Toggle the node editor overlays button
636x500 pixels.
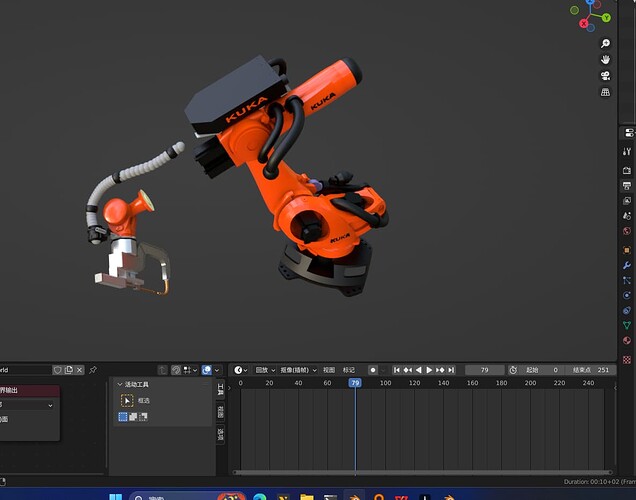coord(207,370)
